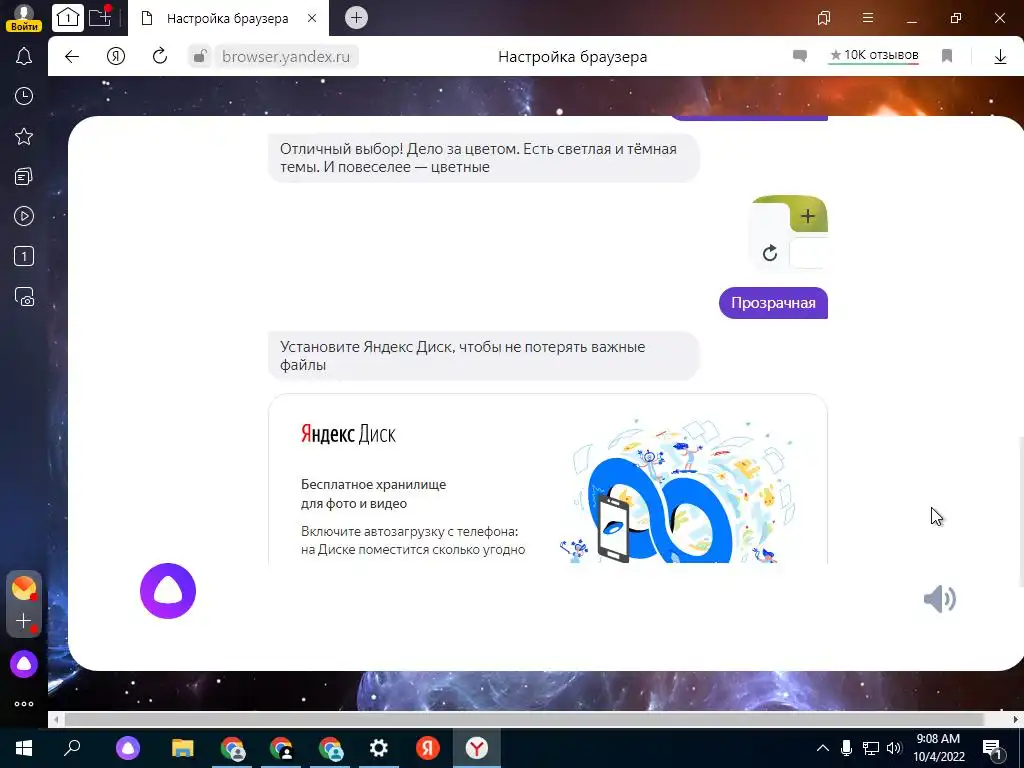Screen dimensions: 1024x768
Task: Open the screenshot tool in sidebar
Action: click(x=24, y=296)
